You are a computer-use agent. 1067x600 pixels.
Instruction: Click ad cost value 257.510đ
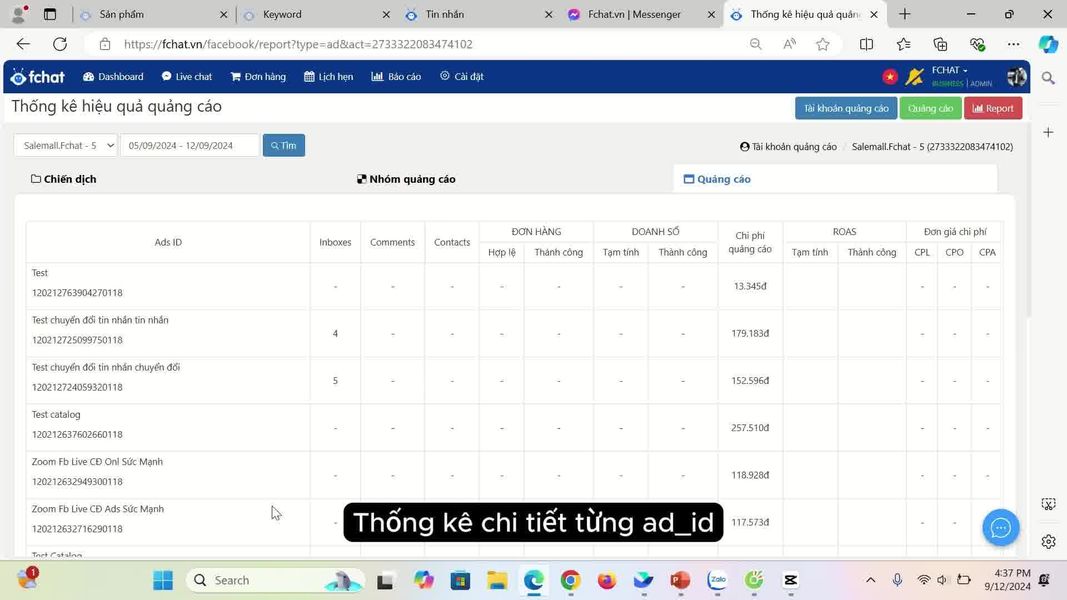750,428
